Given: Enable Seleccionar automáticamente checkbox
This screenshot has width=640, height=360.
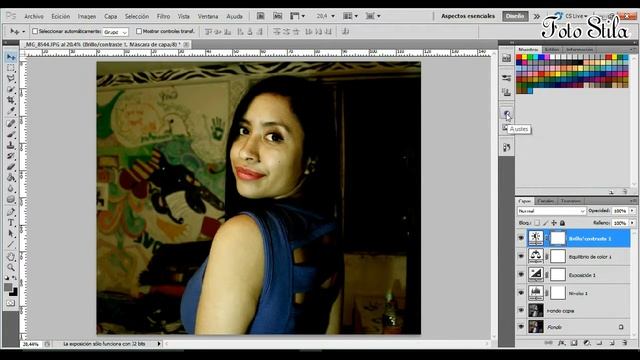Looking at the screenshot, I should [35, 31].
